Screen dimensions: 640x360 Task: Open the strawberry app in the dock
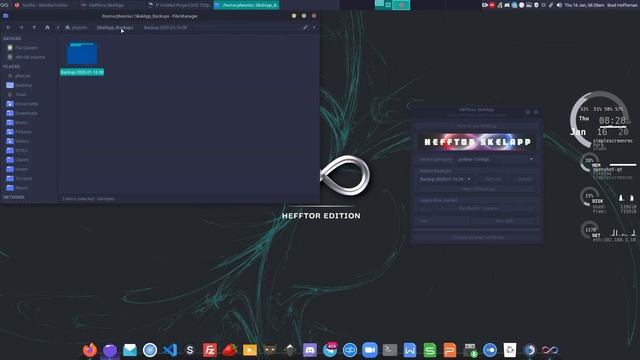click(x=230, y=350)
